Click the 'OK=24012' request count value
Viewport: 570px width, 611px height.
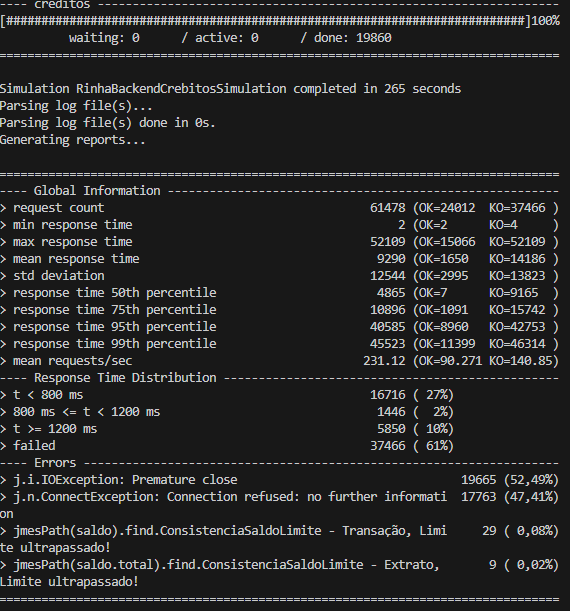pyautogui.click(x=447, y=208)
